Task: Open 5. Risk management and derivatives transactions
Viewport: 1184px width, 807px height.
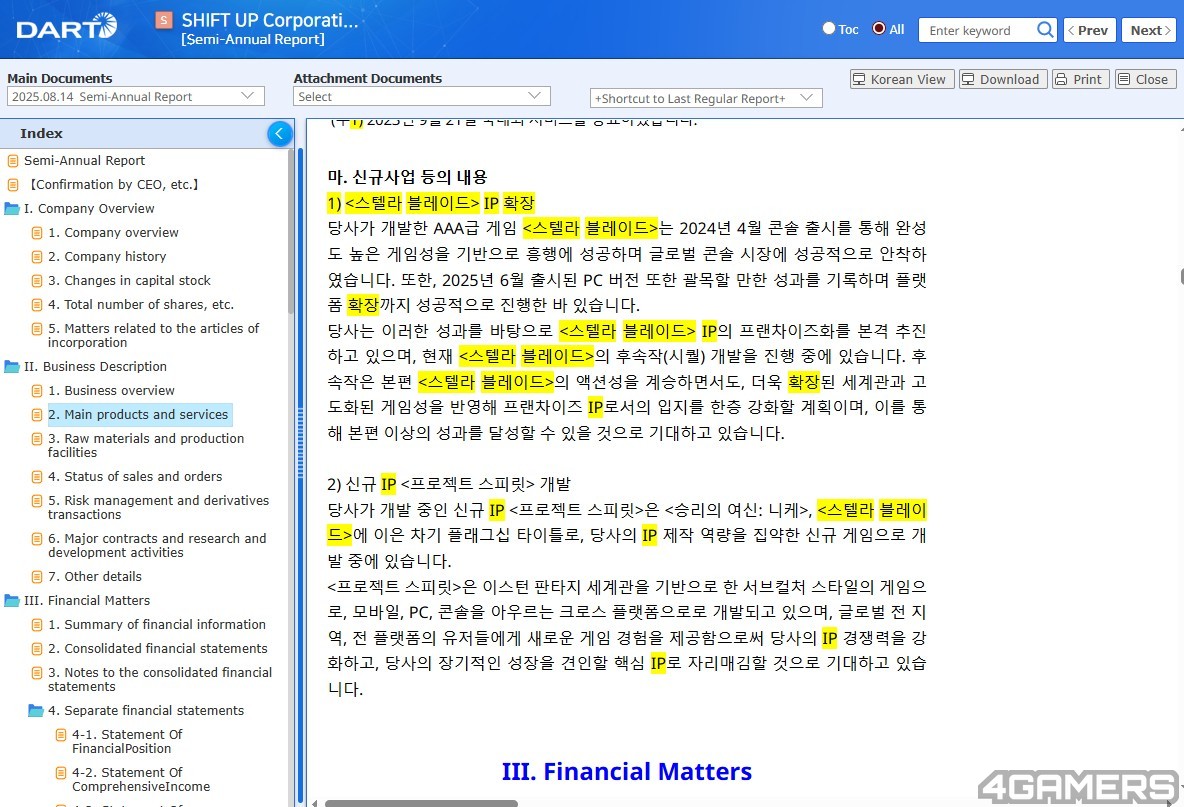Action: point(159,507)
